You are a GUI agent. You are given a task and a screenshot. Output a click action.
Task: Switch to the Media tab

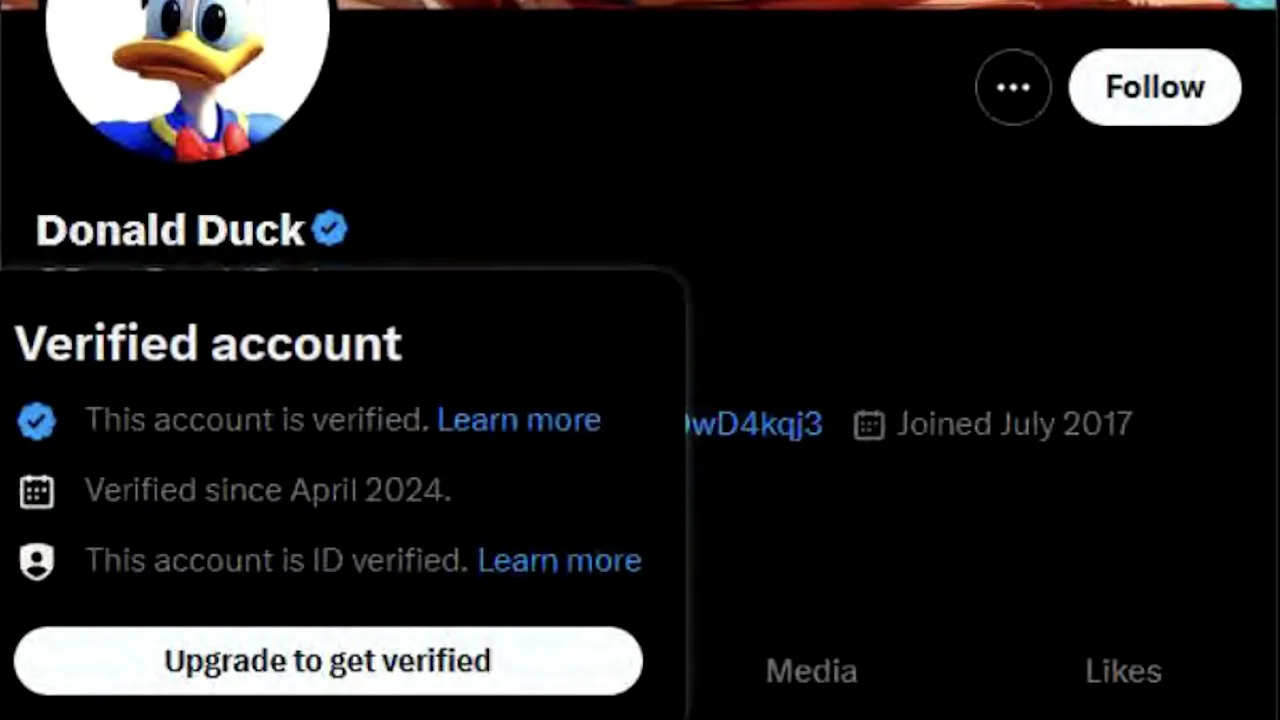811,671
